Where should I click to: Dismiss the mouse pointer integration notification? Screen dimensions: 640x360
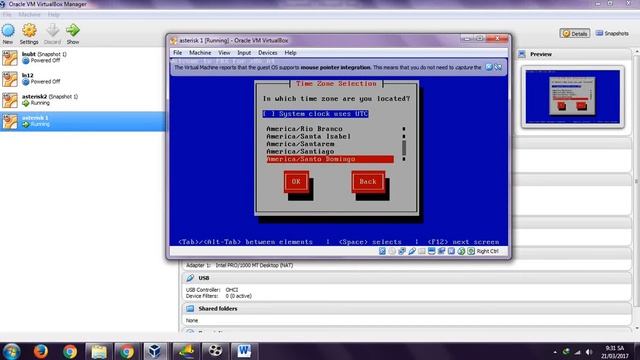pos(489,67)
